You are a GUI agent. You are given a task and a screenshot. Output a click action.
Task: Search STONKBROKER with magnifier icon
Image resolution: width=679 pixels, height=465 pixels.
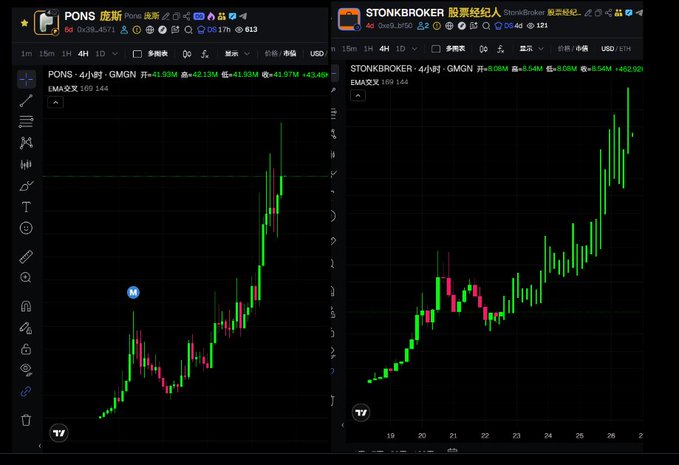(486, 26)
